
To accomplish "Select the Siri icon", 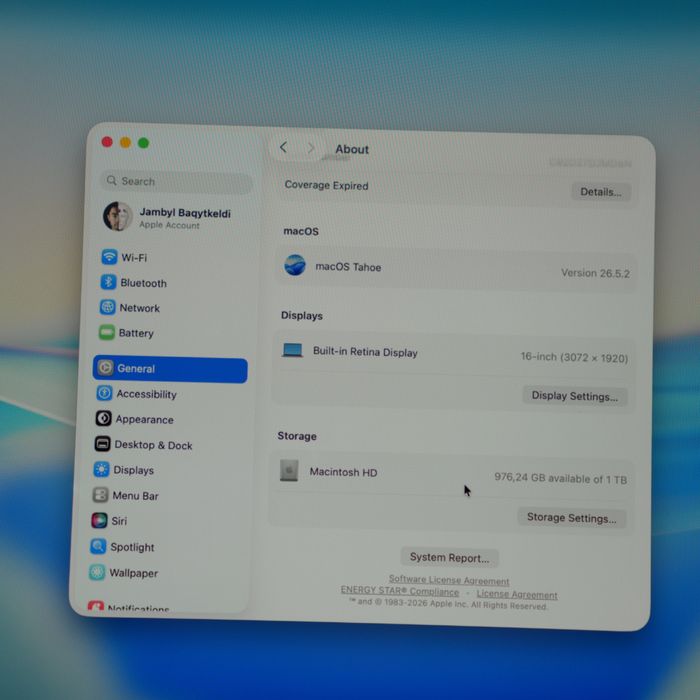I will [x=99, y=521].
